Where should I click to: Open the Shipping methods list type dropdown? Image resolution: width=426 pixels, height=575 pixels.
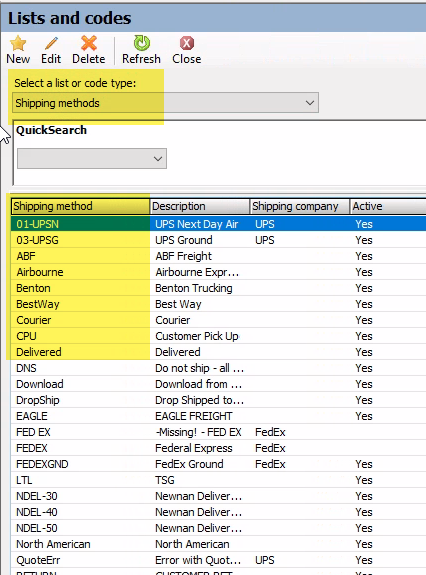pos(165,103)
